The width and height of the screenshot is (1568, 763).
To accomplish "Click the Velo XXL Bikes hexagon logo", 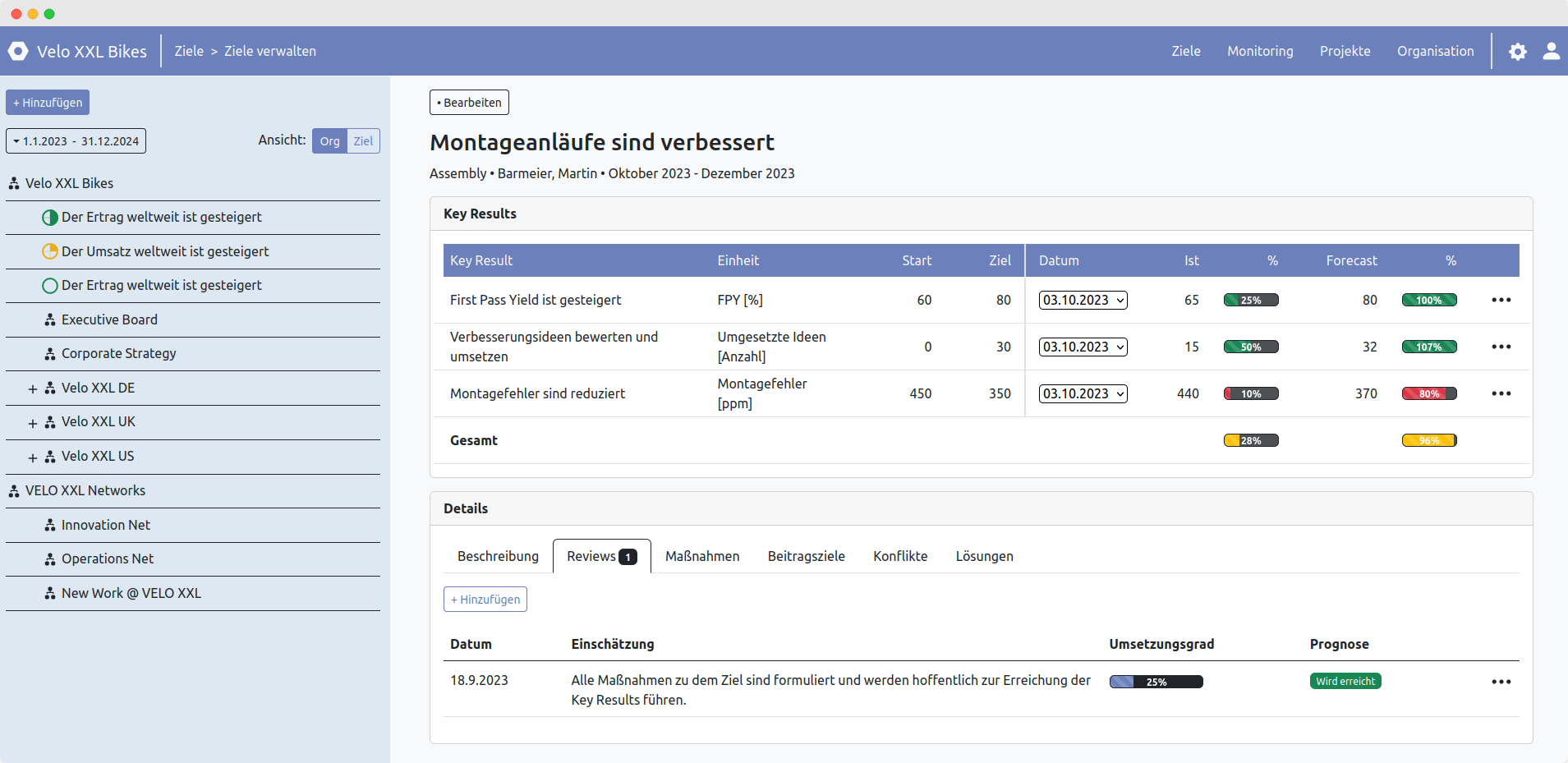I will (x=18, y=51).
